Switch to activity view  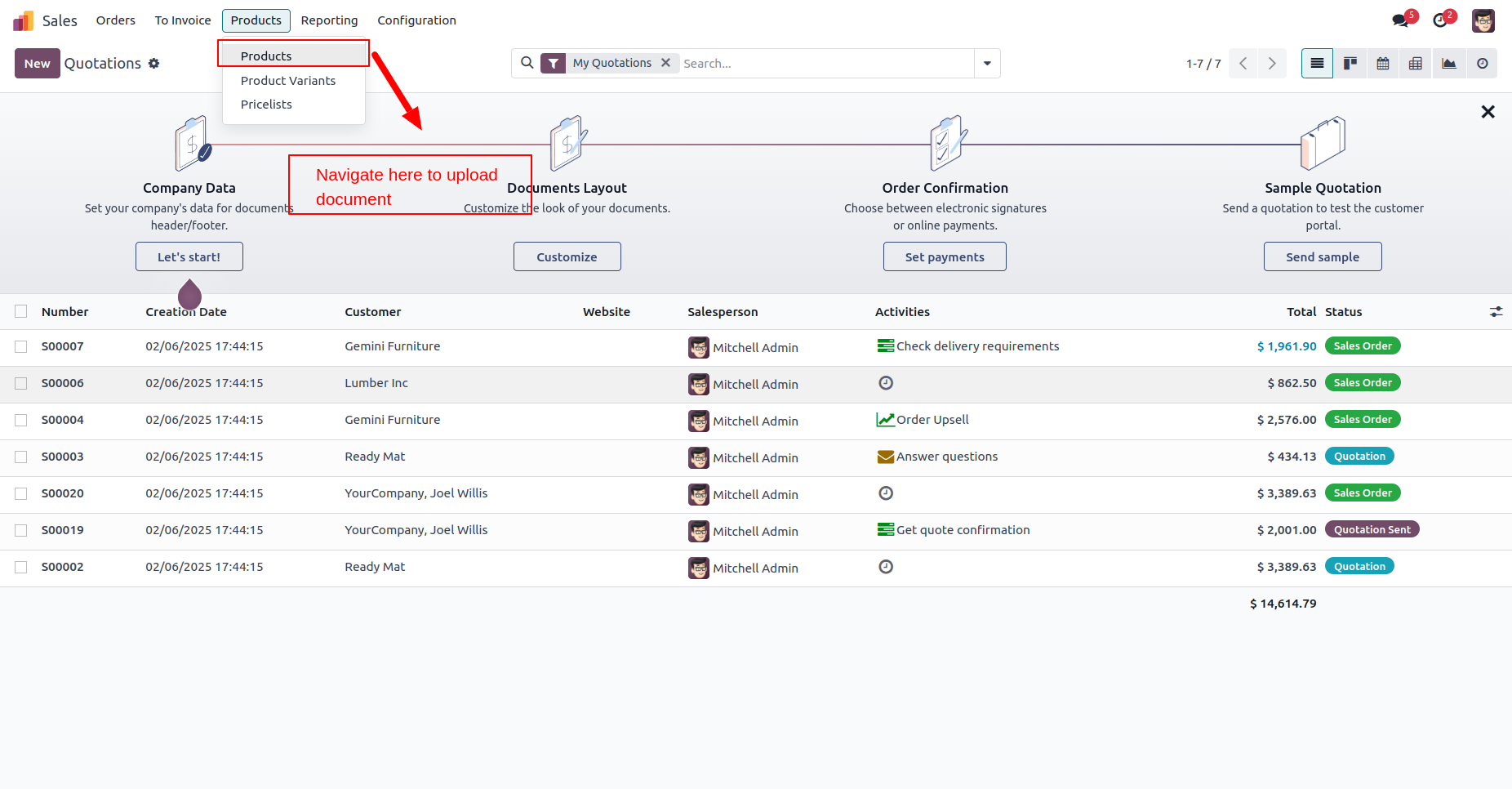coord(1483,64)
